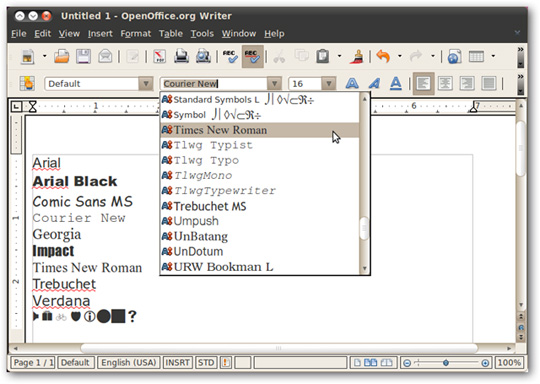This screenshot has width=540, height=384.
Task: Click the zoom out minus button
Action: click(407, 363)
